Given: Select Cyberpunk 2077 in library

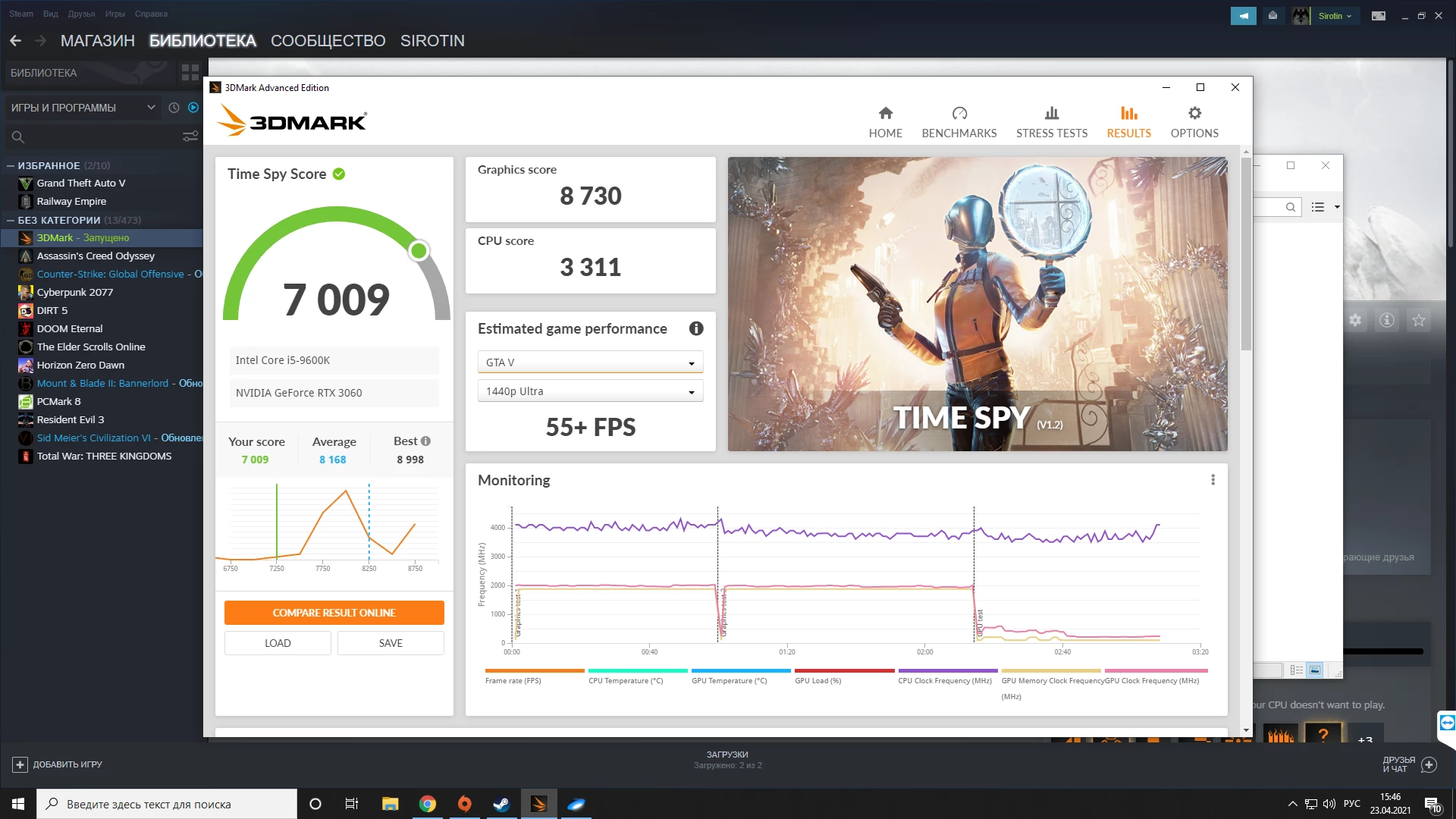Looking at the screenshot, I should click(75, 292).
